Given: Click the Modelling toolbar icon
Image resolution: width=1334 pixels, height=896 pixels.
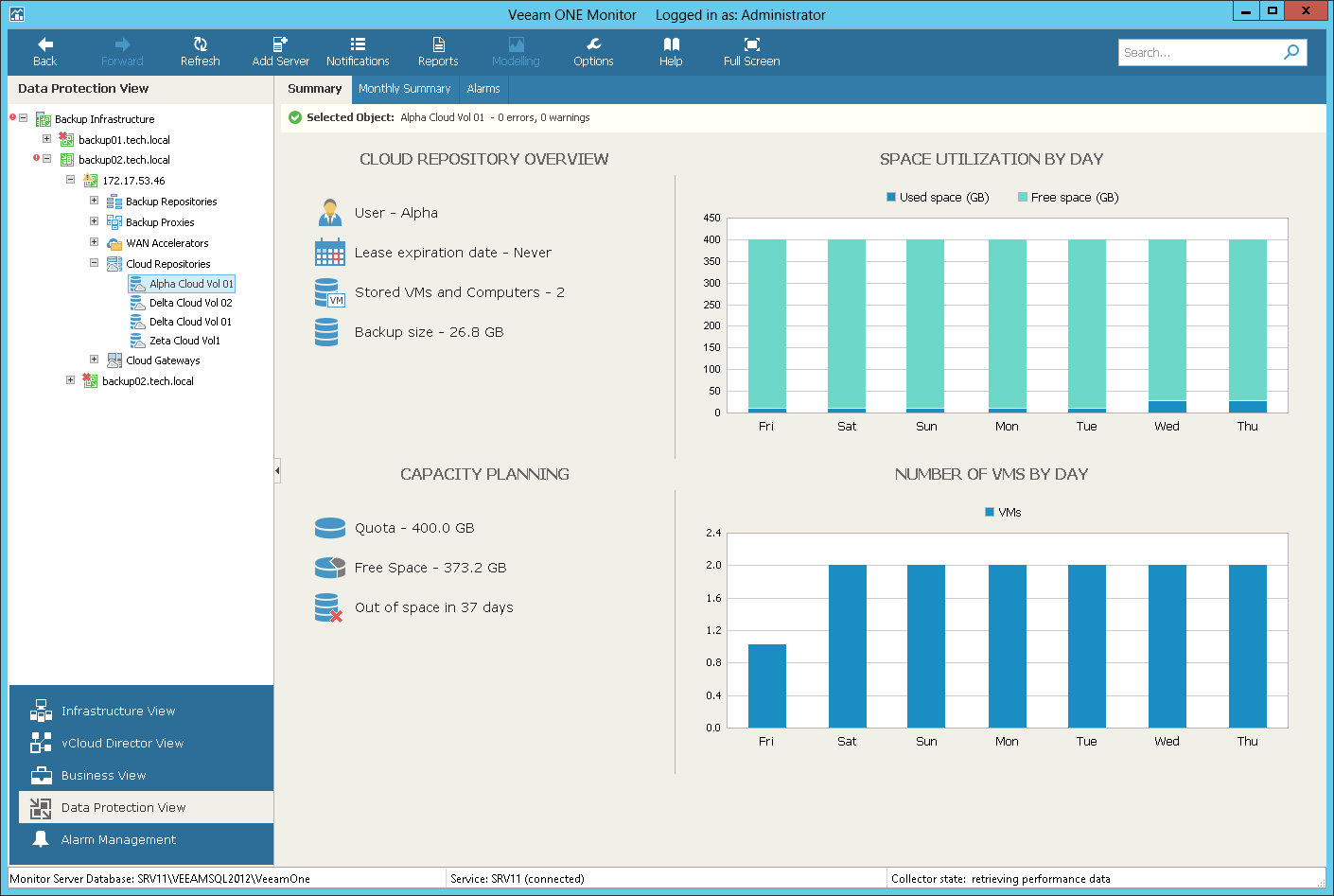Looking at the screenshot, I should [x=516, y=44].
